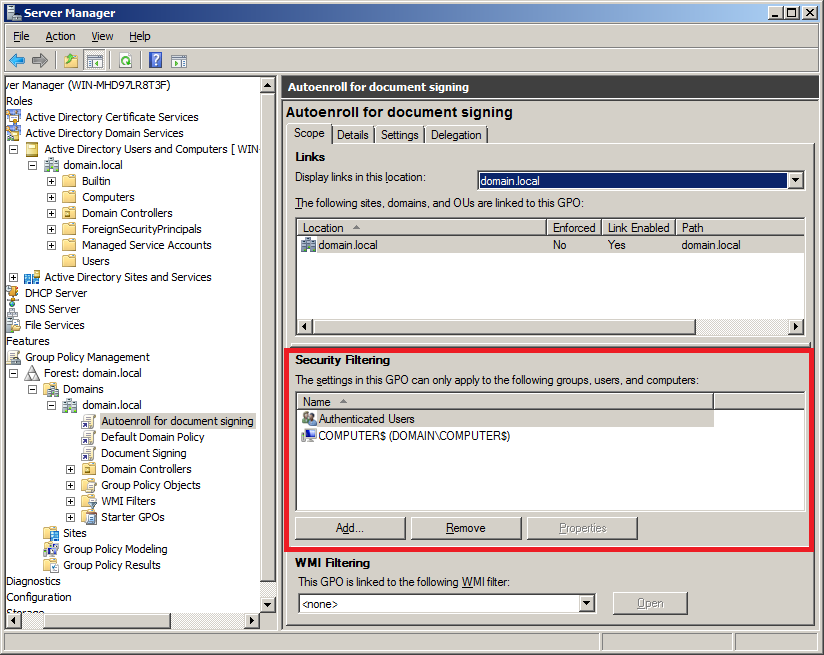Expand the Starter GPOs node
Screen dimensions: 824x655
tap(70, 517)
